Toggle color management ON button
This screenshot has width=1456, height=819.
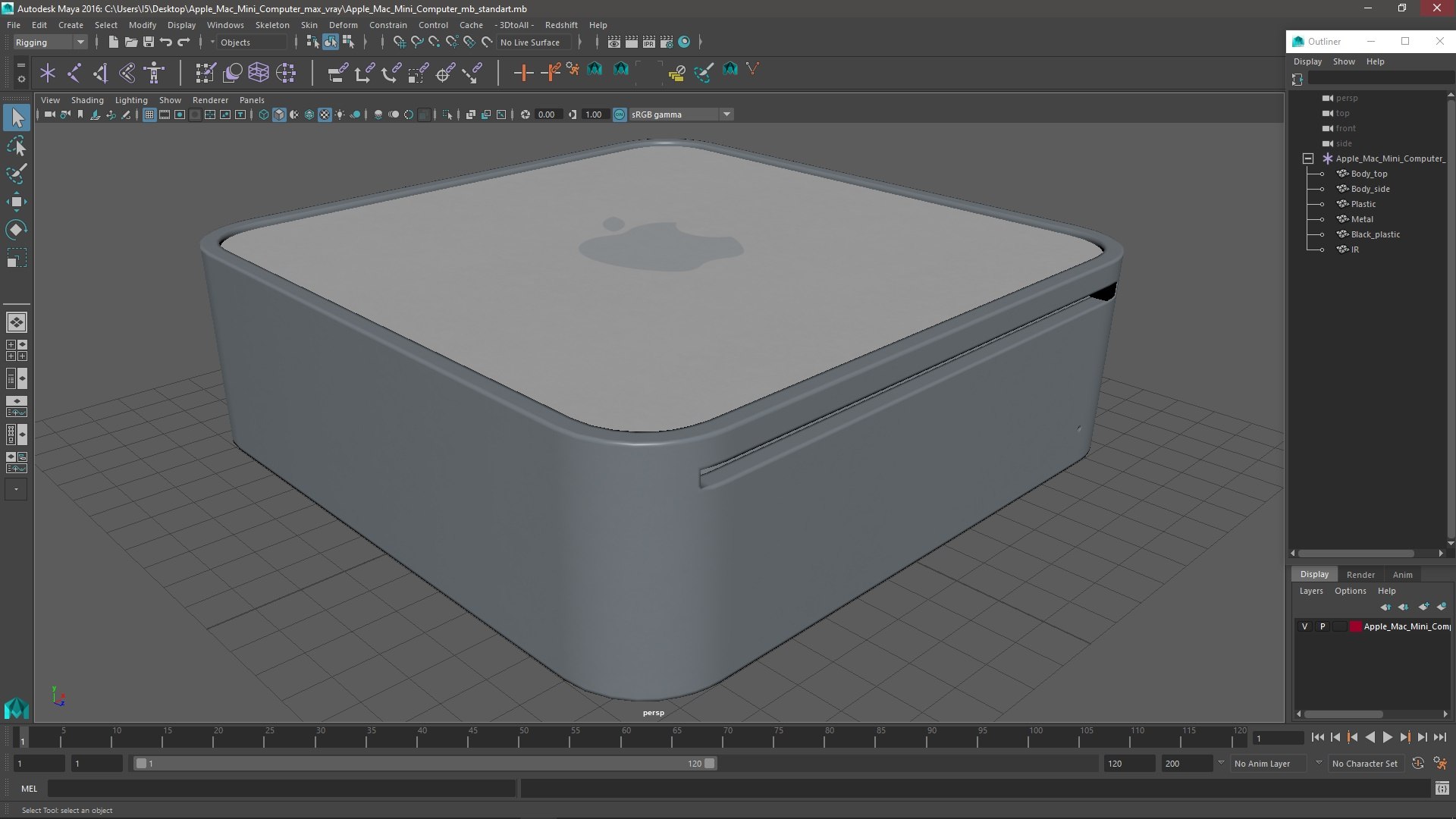pos(620,115)
